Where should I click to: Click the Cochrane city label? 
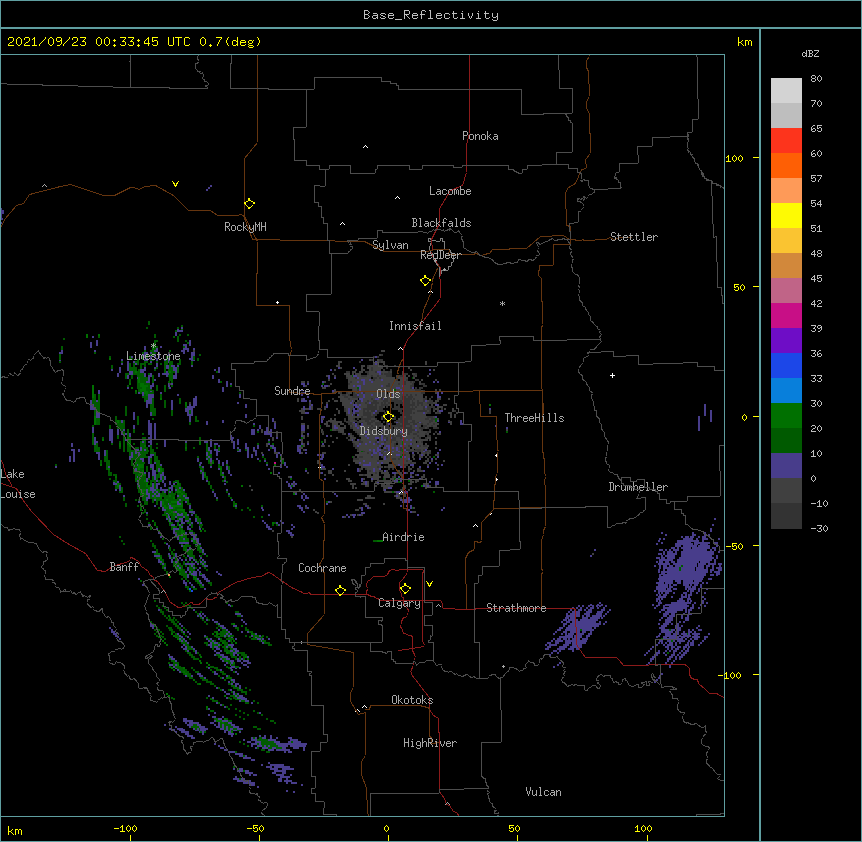pos(322,568)
